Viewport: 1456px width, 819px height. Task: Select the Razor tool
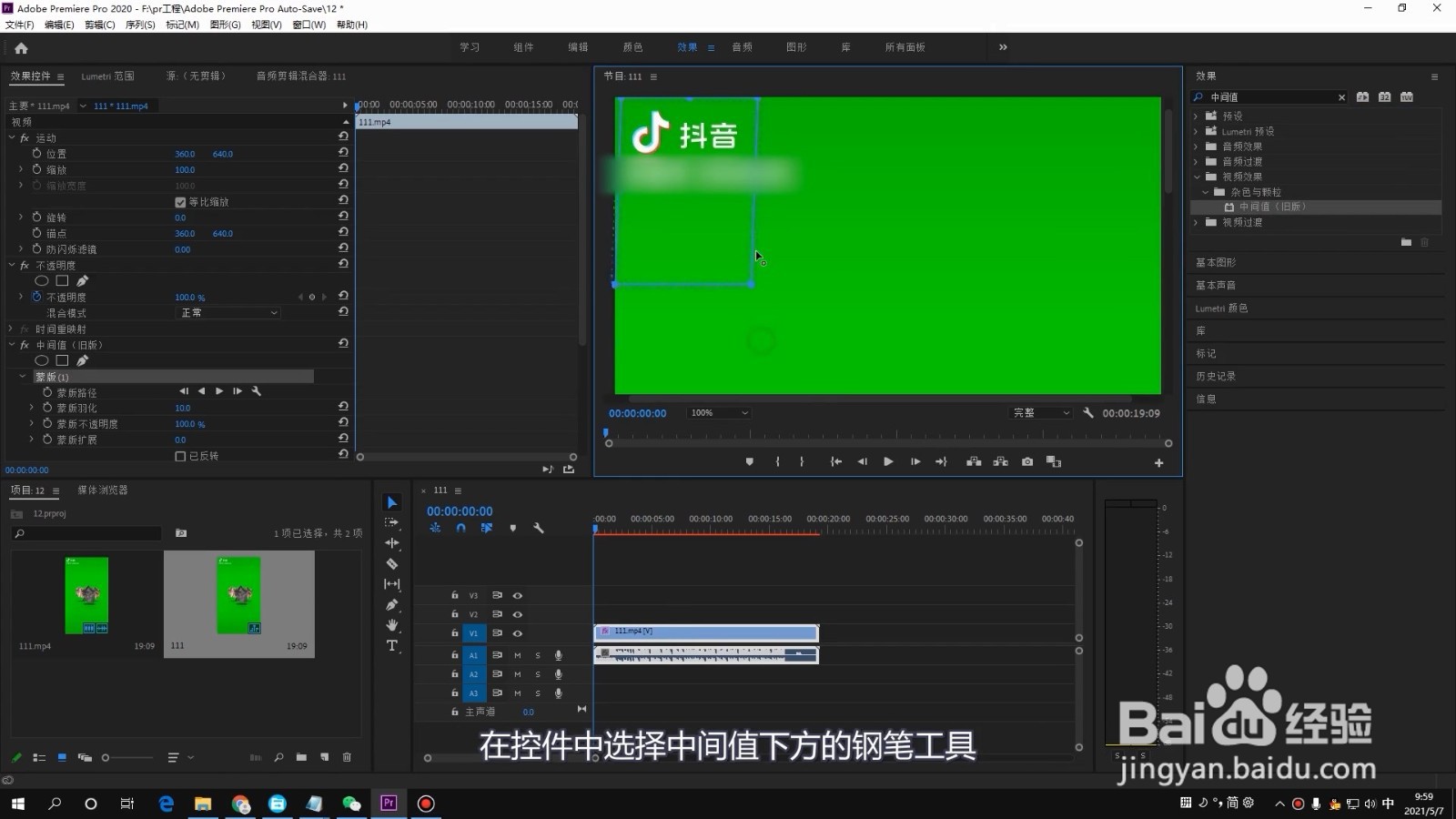point(392,564)
